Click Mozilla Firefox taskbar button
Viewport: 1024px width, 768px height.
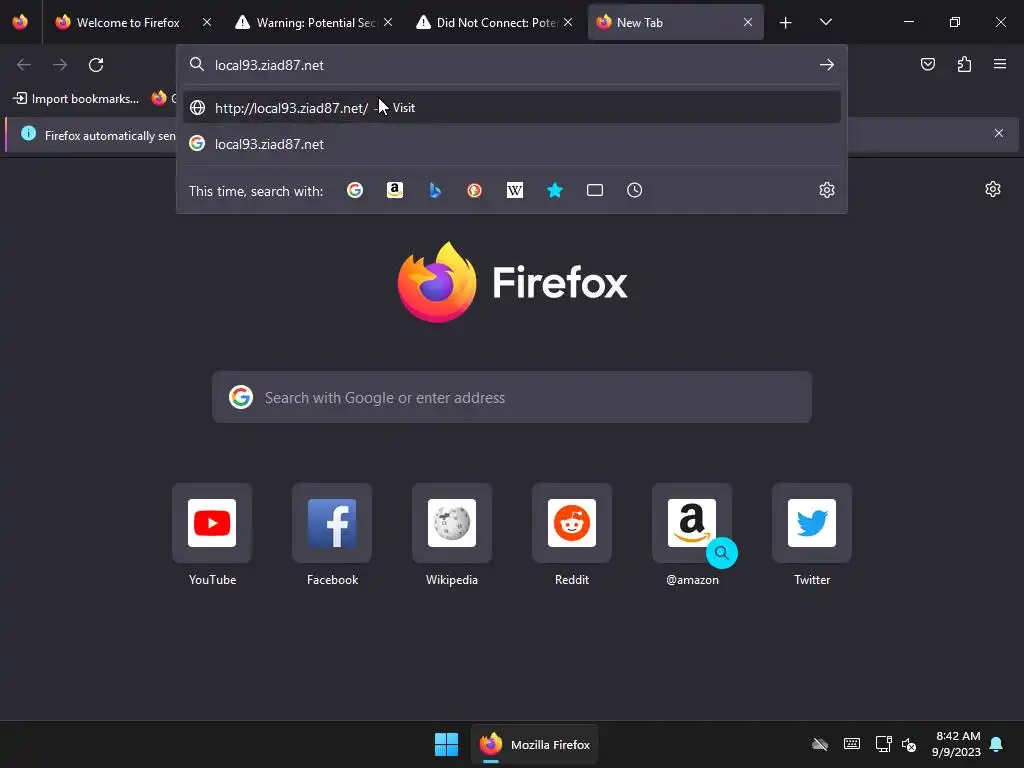pyautogui.click(x=534, y=744)
